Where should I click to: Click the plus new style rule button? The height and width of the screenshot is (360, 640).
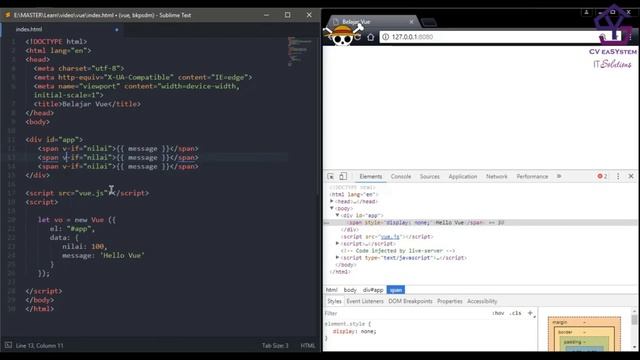[x=530, y=313]
